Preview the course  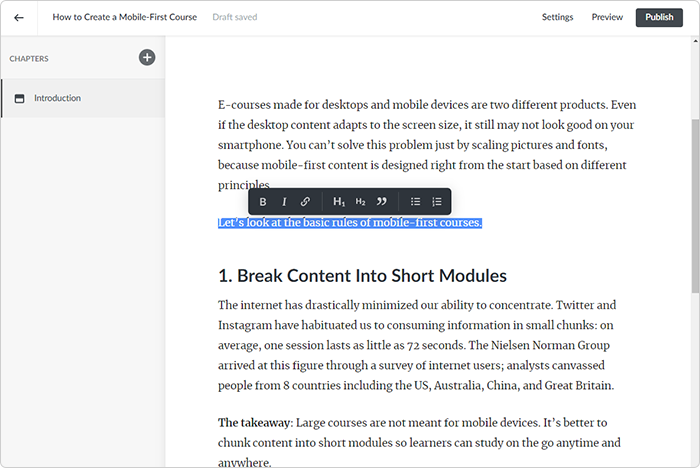pyautogui.click(x=607, y=17)
